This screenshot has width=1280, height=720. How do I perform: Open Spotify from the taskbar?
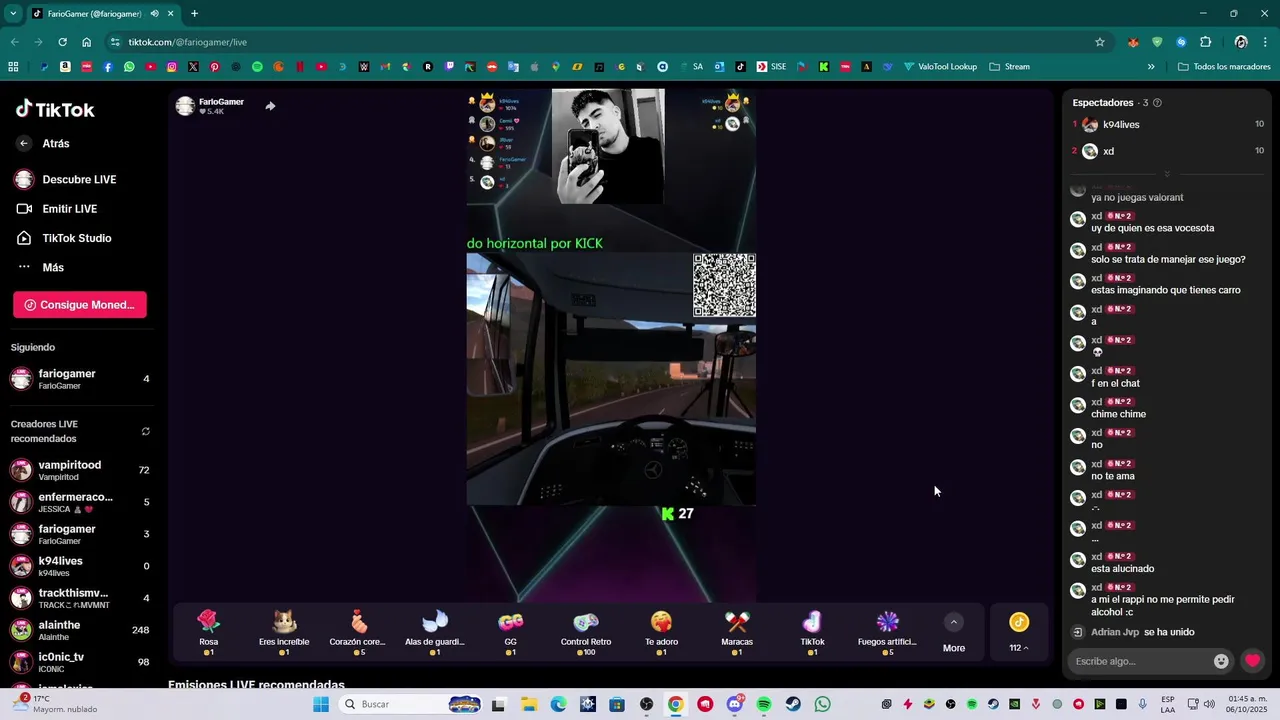pos(764,704)
